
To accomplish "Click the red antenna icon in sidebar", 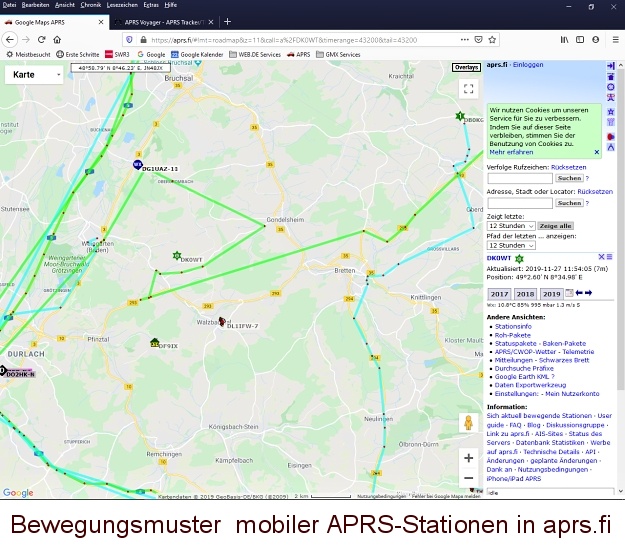I will [610, 97].
